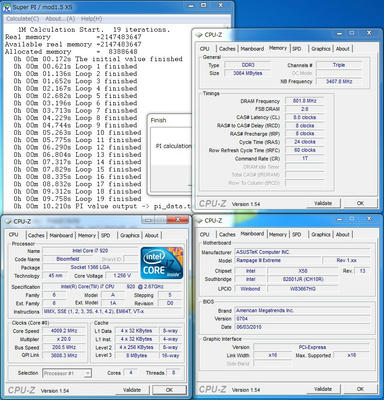Click the Triple channels value
The height and width of the screenshot is (400, 384).
click(339, 65)
